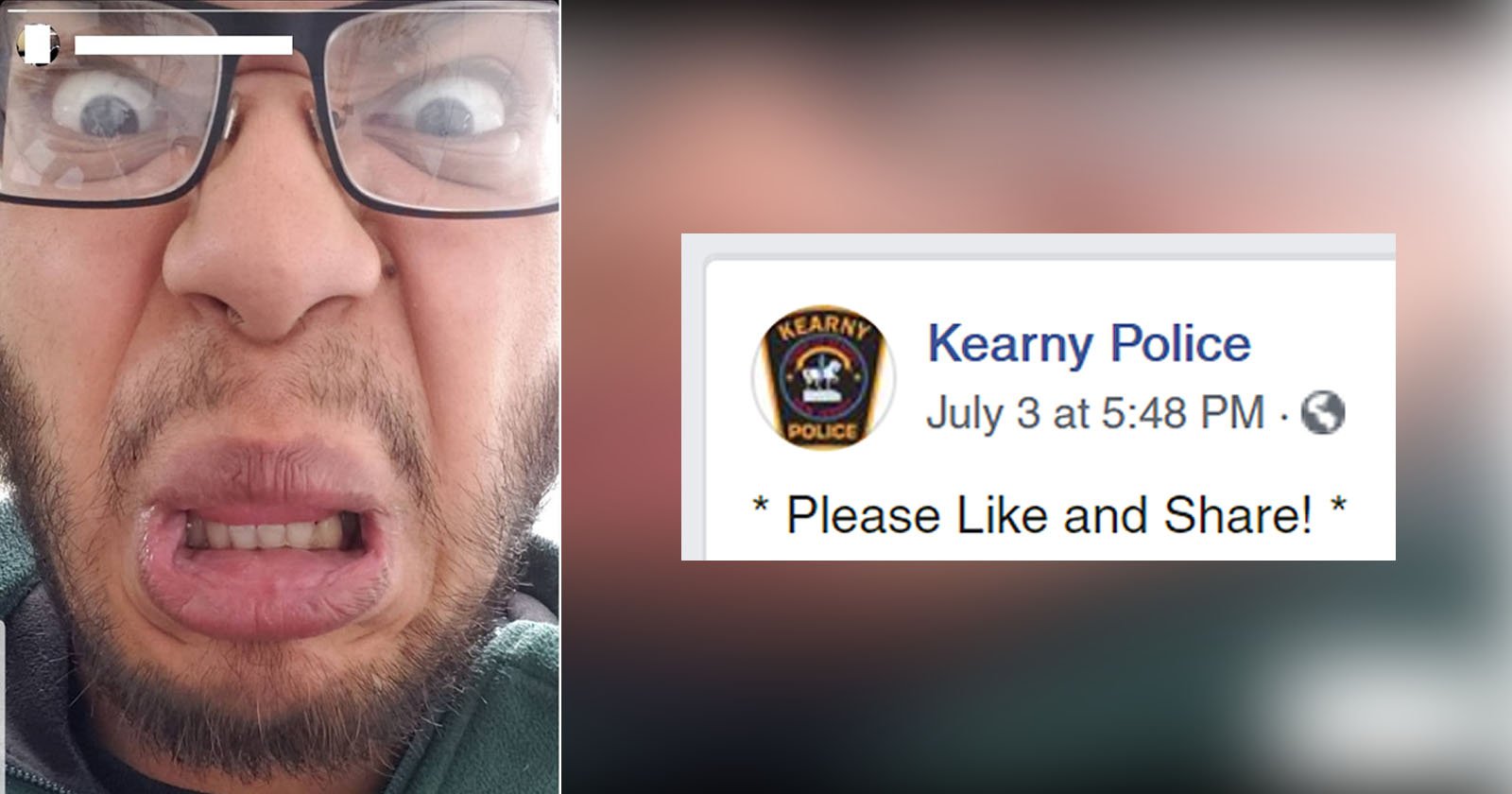Viewport: 1512px width, 794px height.
Task: Select the Please Like and Share post text
Action: point(1050,515)
